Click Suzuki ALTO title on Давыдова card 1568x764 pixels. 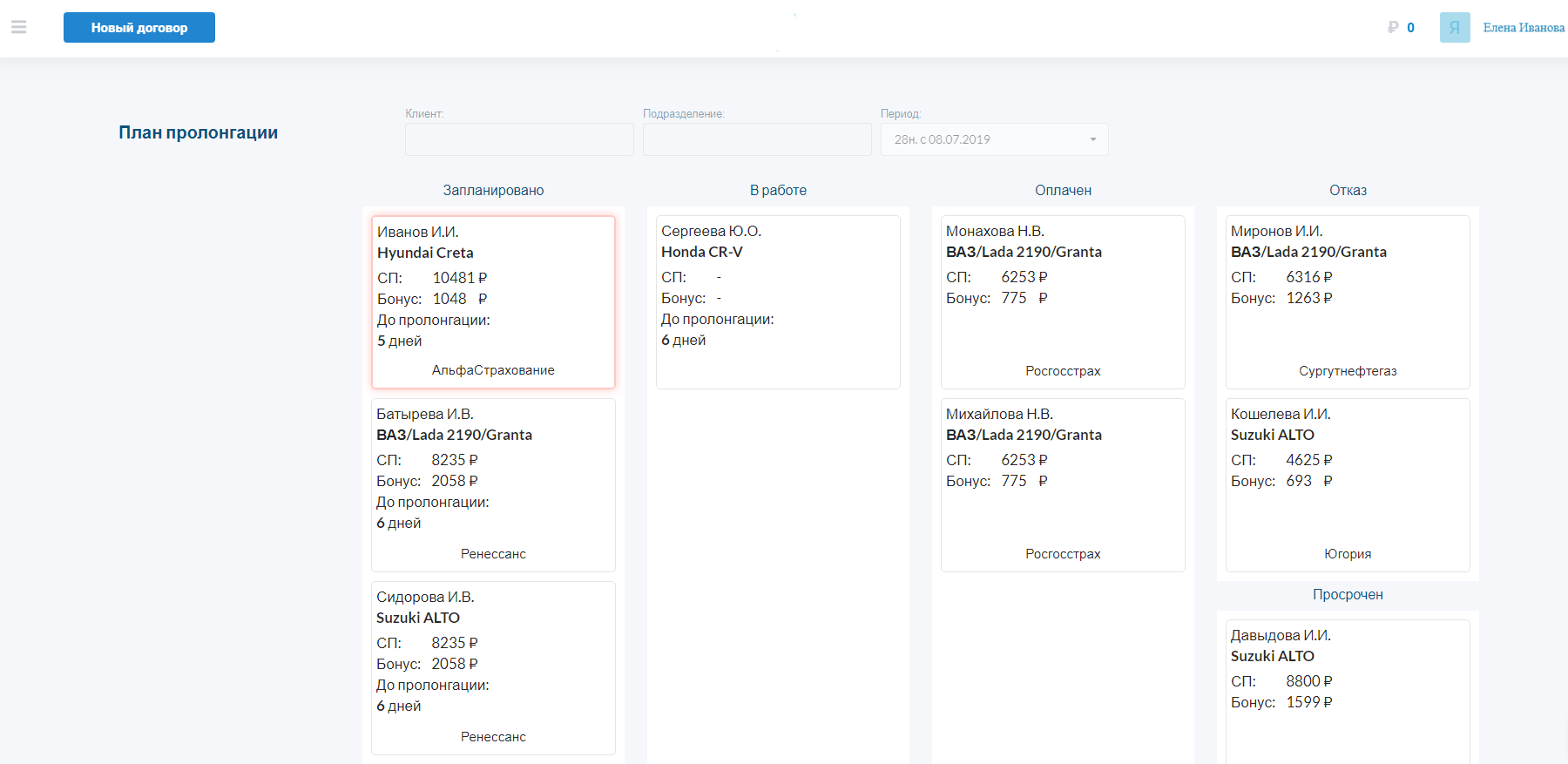point(1273,656)
